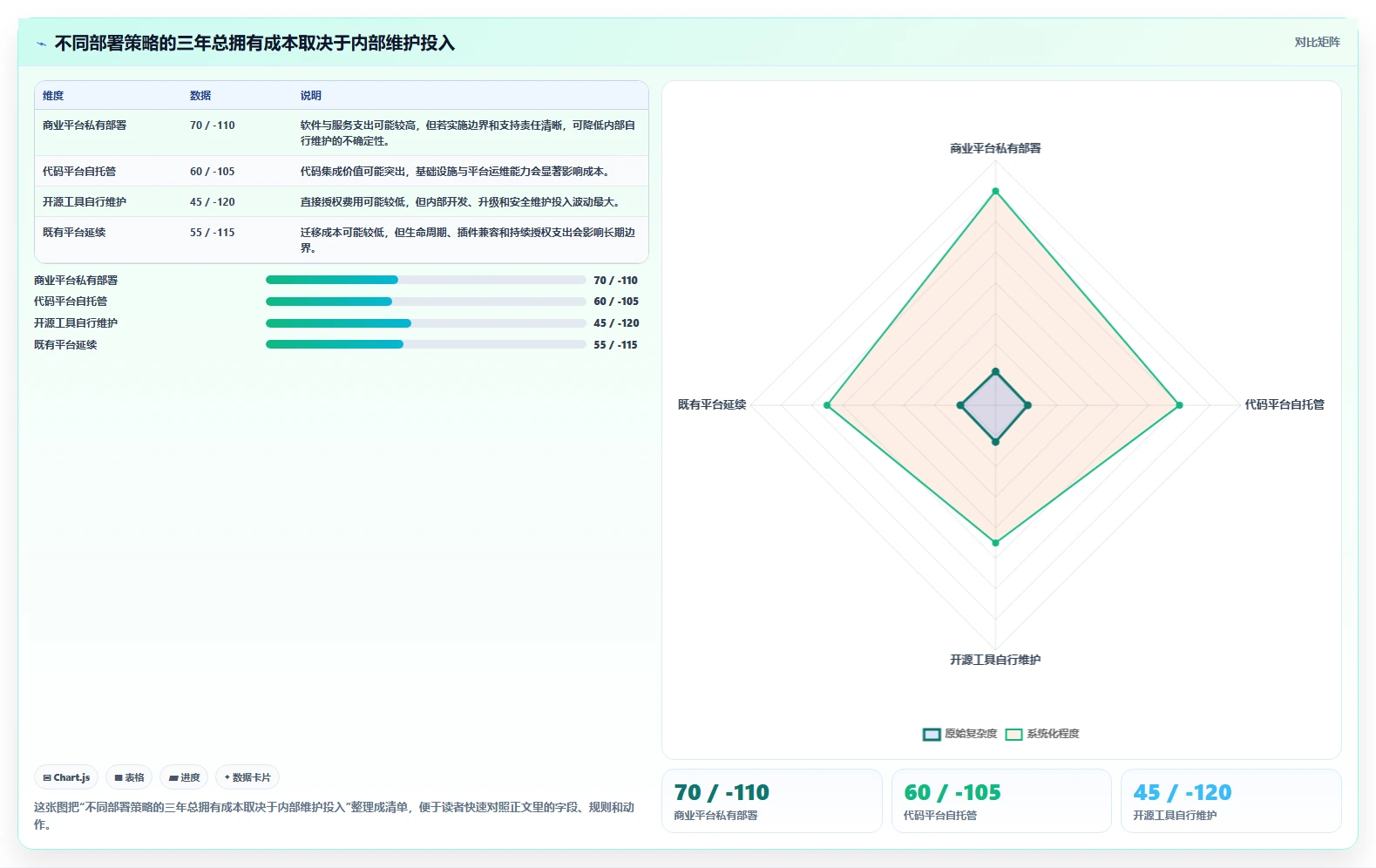
Task: Open the 45 / -120 data card
Action: [1230, 801]
